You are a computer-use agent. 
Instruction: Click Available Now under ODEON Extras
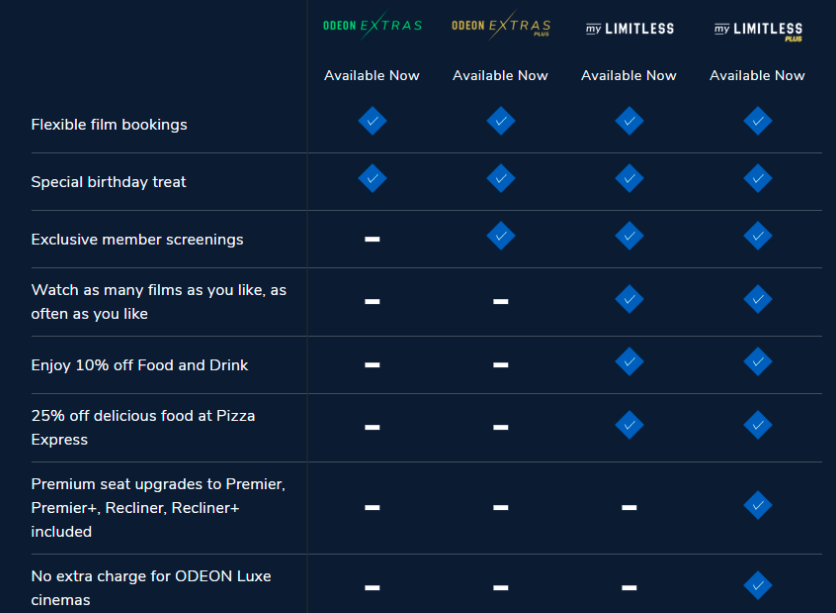coord(372,76)
